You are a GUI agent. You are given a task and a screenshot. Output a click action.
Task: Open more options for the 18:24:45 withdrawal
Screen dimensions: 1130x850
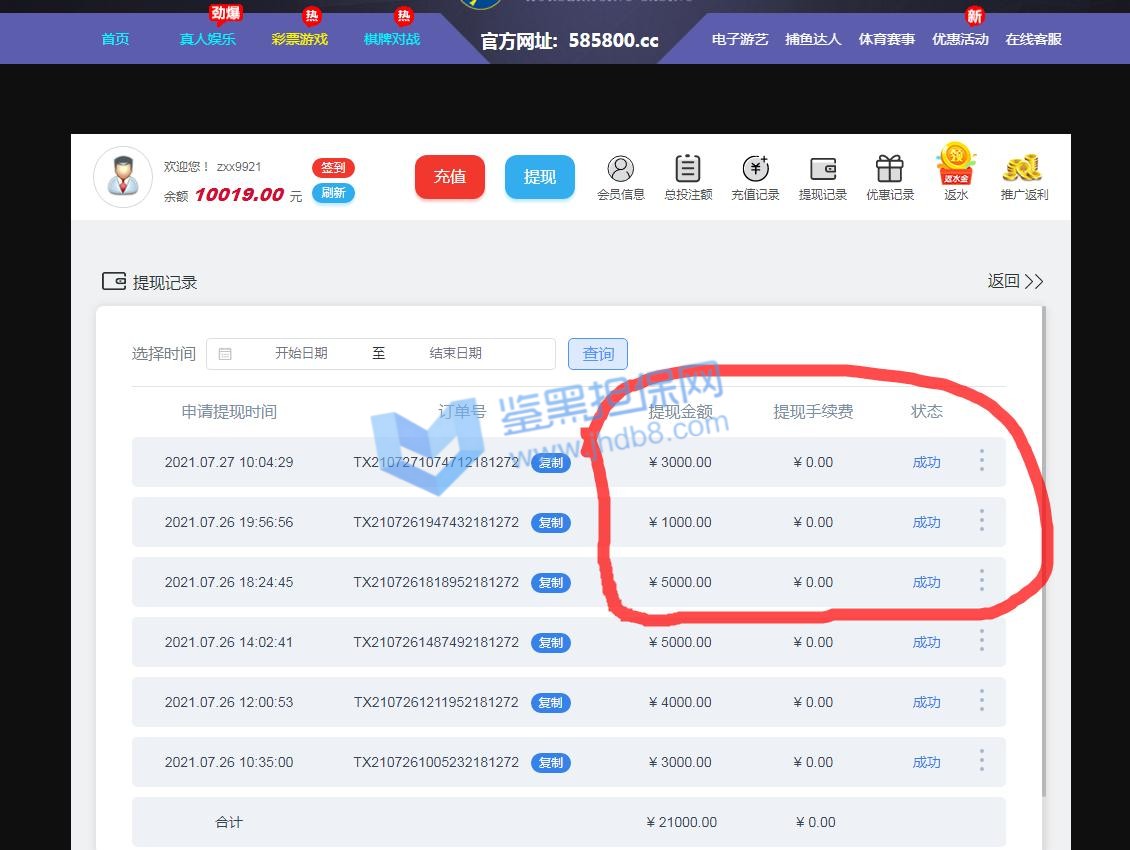[x=981, y=581]
